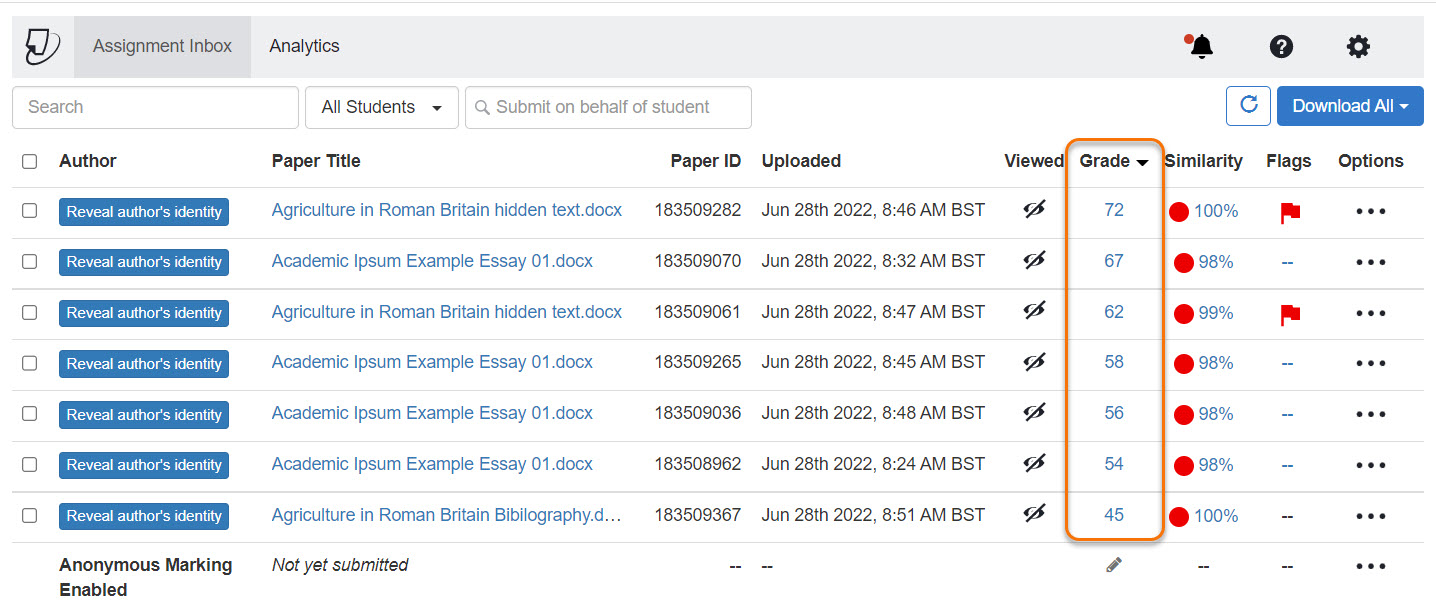Open the Download All dropdown
The image size is (1436, 613).
coord(1349,106)
